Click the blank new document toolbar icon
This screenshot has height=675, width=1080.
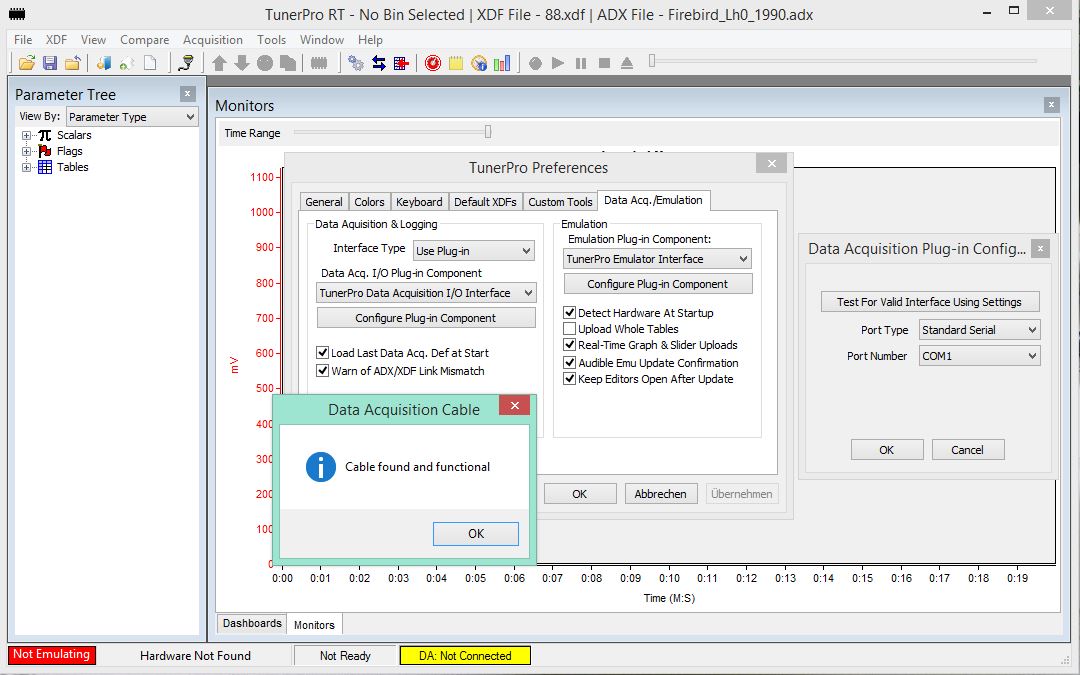pos(149,63)
